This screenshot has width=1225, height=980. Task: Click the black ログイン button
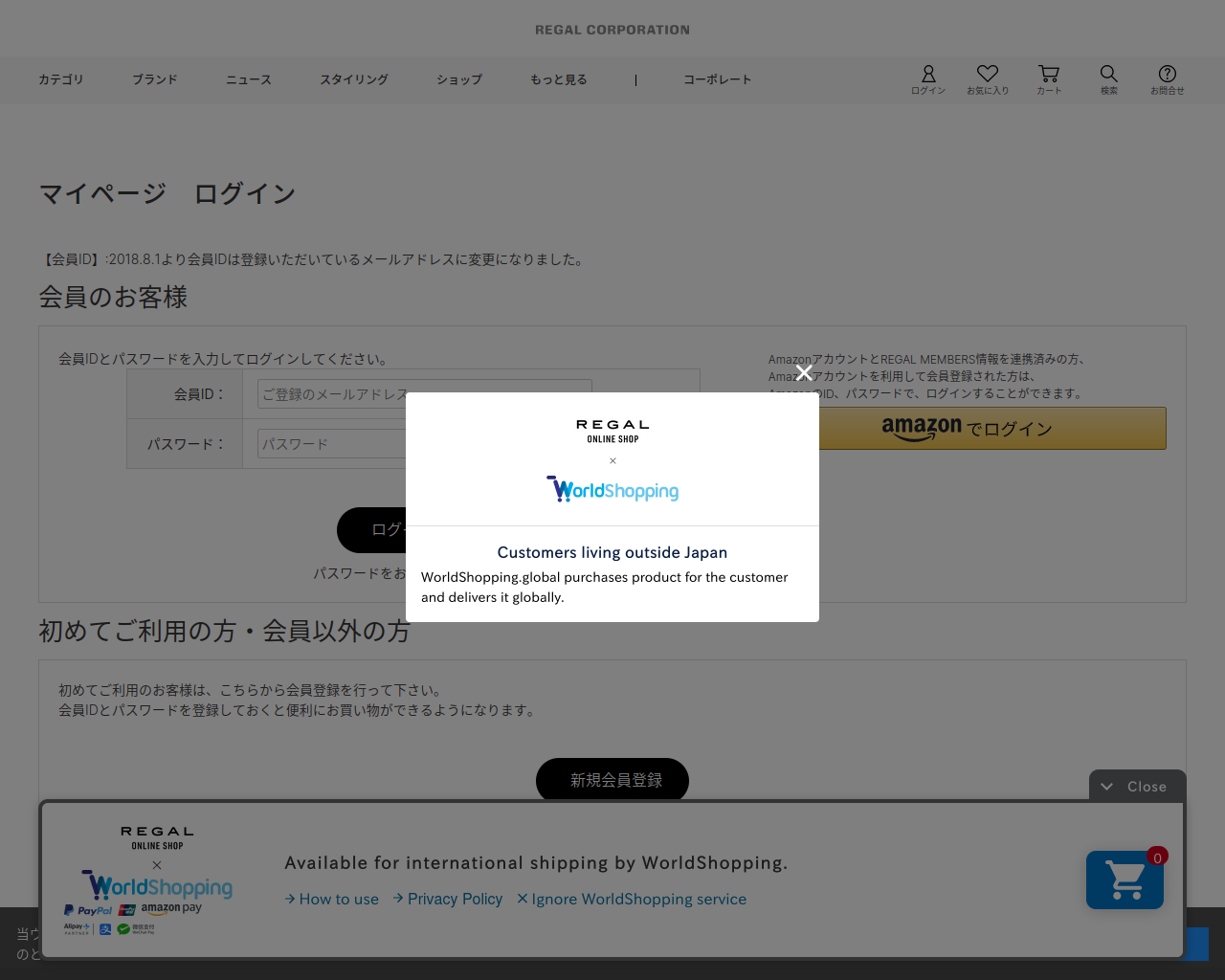click(372, 530)
